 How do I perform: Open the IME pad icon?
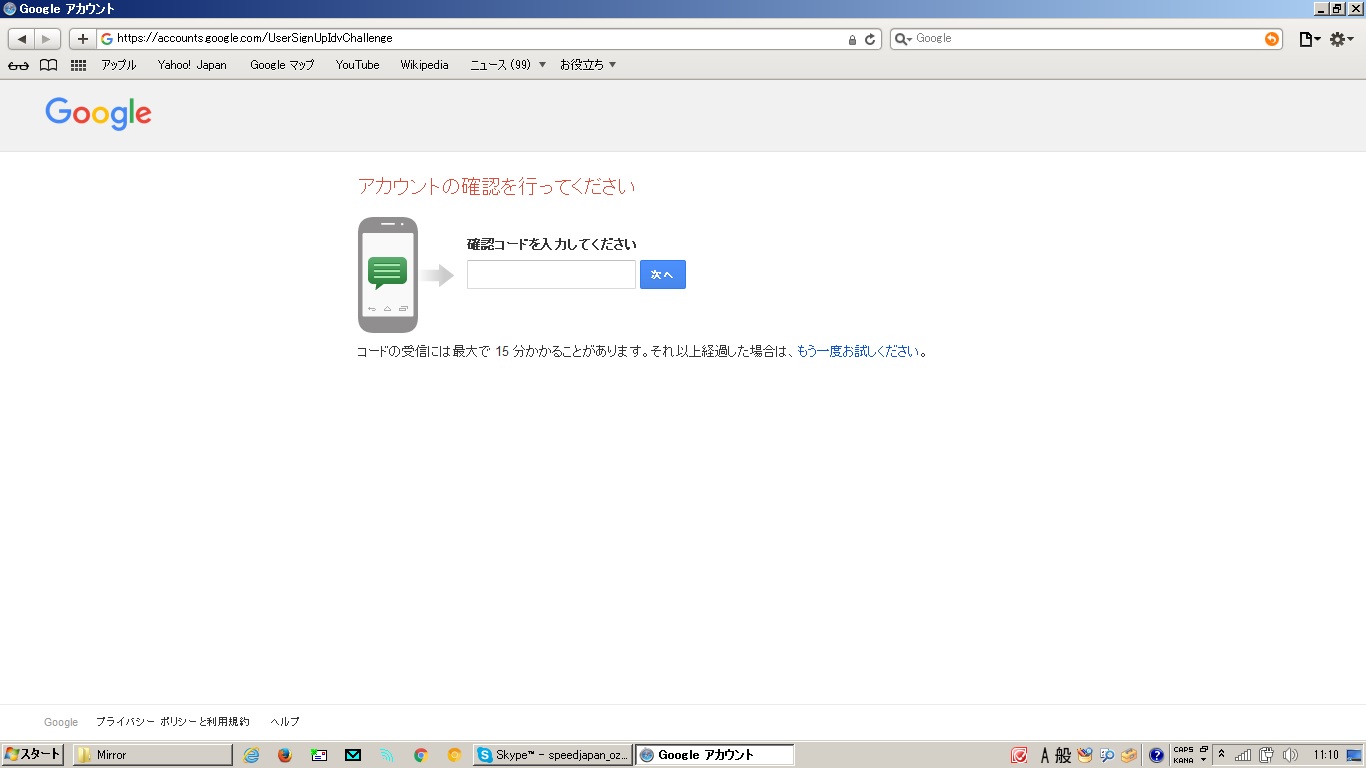point(1085,755)
